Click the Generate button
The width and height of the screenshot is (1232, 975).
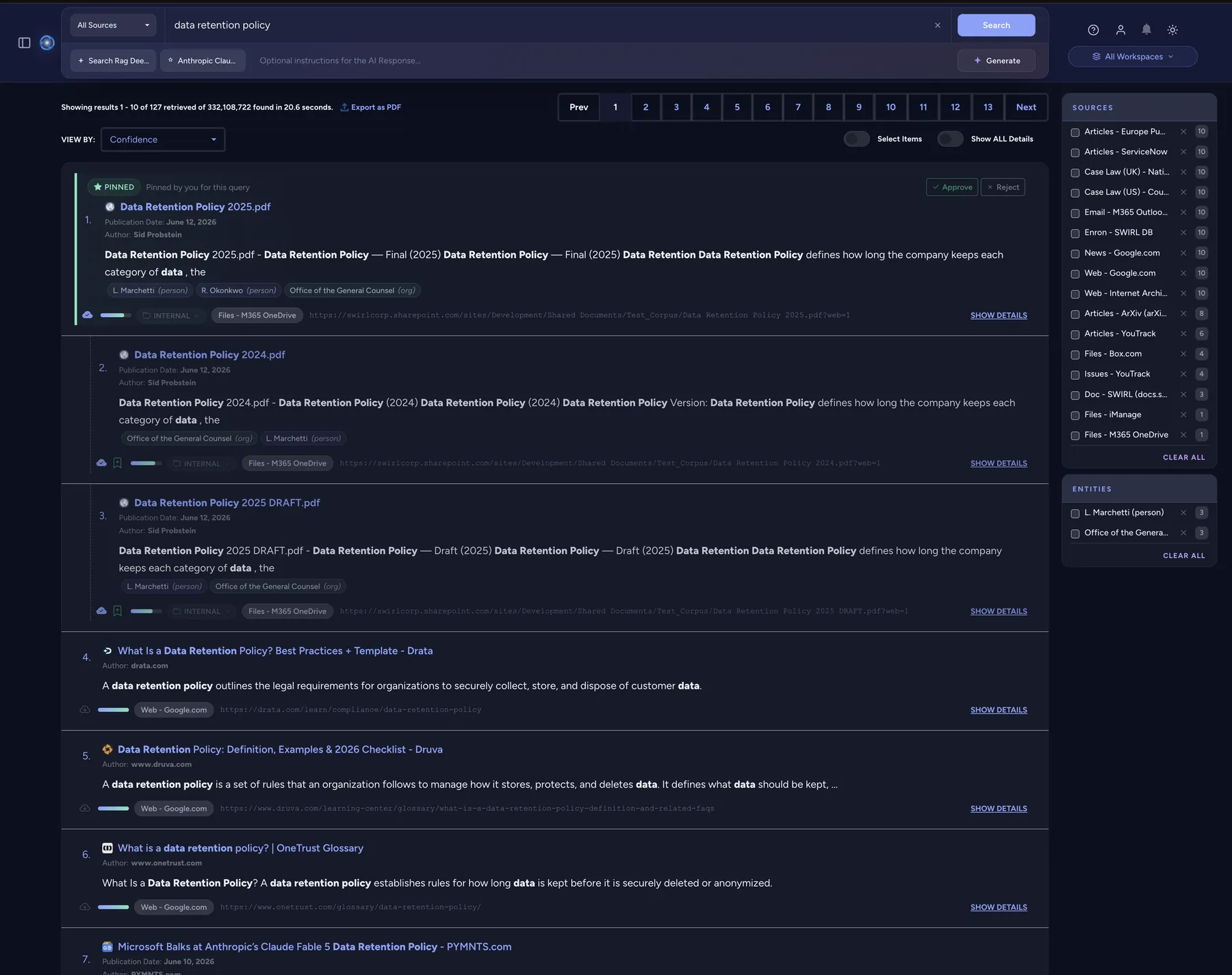(996, 61)
